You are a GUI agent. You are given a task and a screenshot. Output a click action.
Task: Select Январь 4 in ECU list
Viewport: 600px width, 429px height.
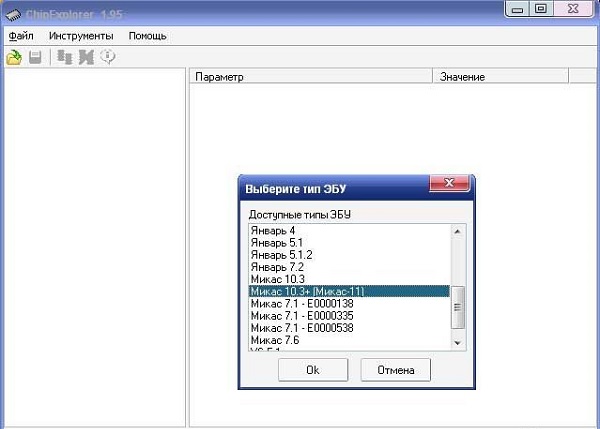point(349,231)
